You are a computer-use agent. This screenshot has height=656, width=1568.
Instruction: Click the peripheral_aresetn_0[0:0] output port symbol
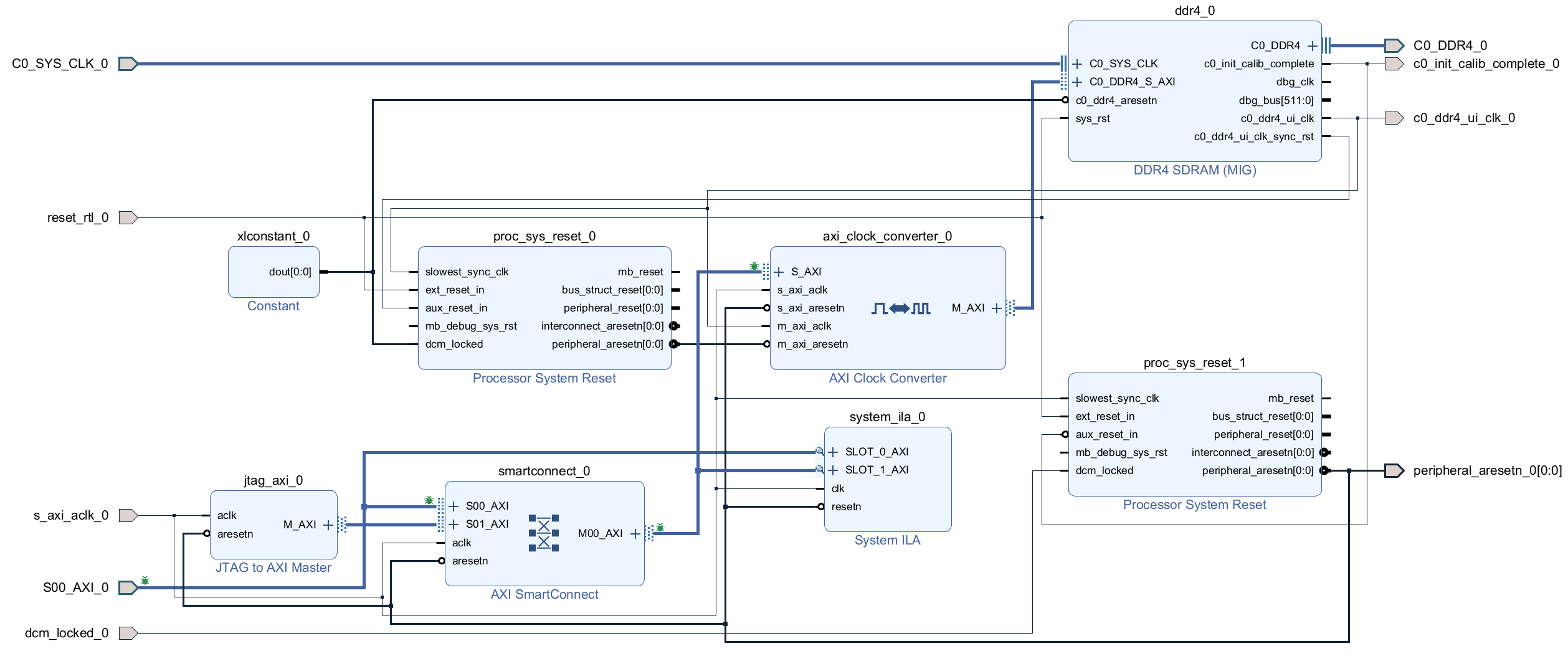[x=1394, y=471]
